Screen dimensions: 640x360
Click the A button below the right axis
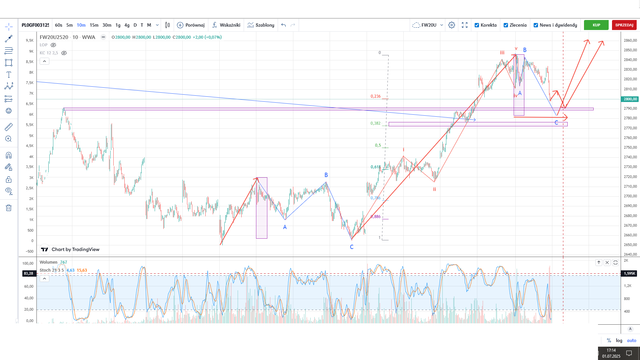click(x=630, y=329)
